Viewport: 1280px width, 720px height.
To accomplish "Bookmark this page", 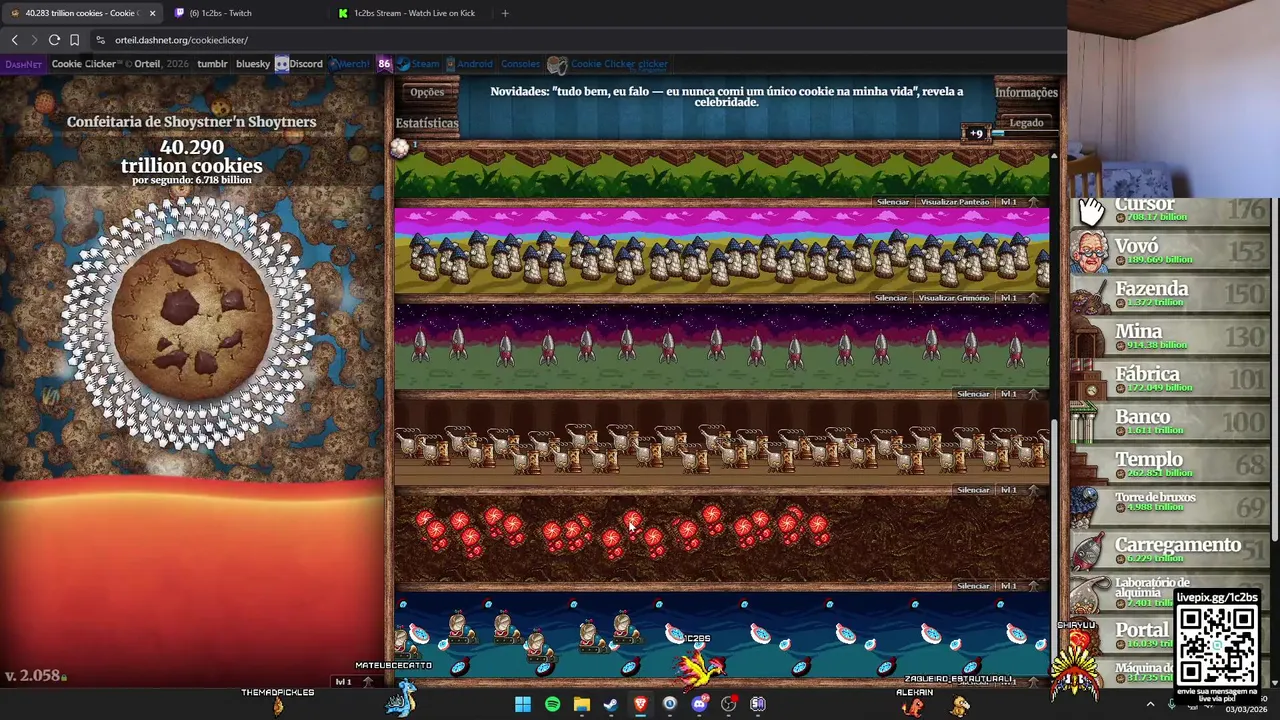I will (74, 40).
